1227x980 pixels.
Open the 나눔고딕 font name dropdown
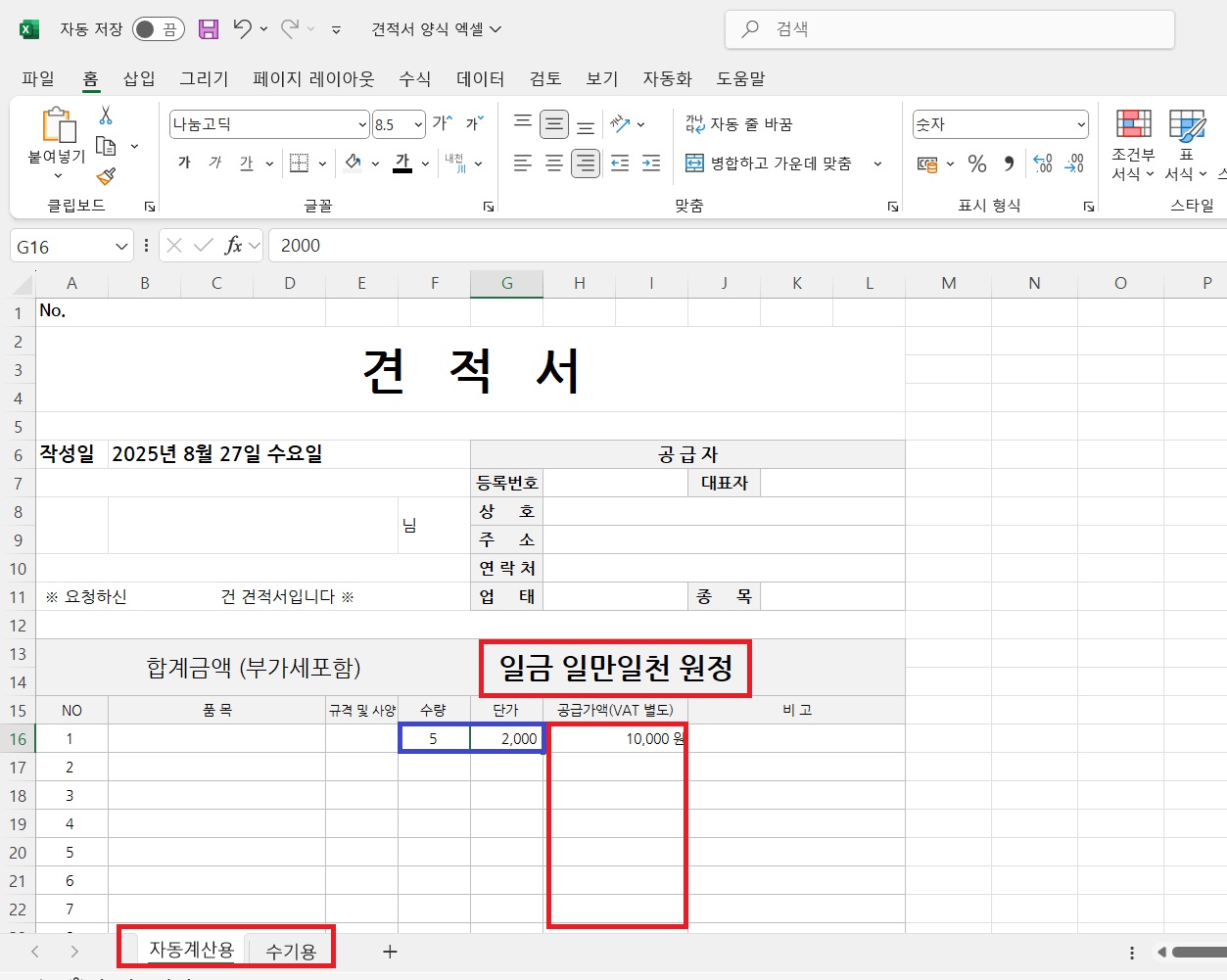(x=362, y=124)
